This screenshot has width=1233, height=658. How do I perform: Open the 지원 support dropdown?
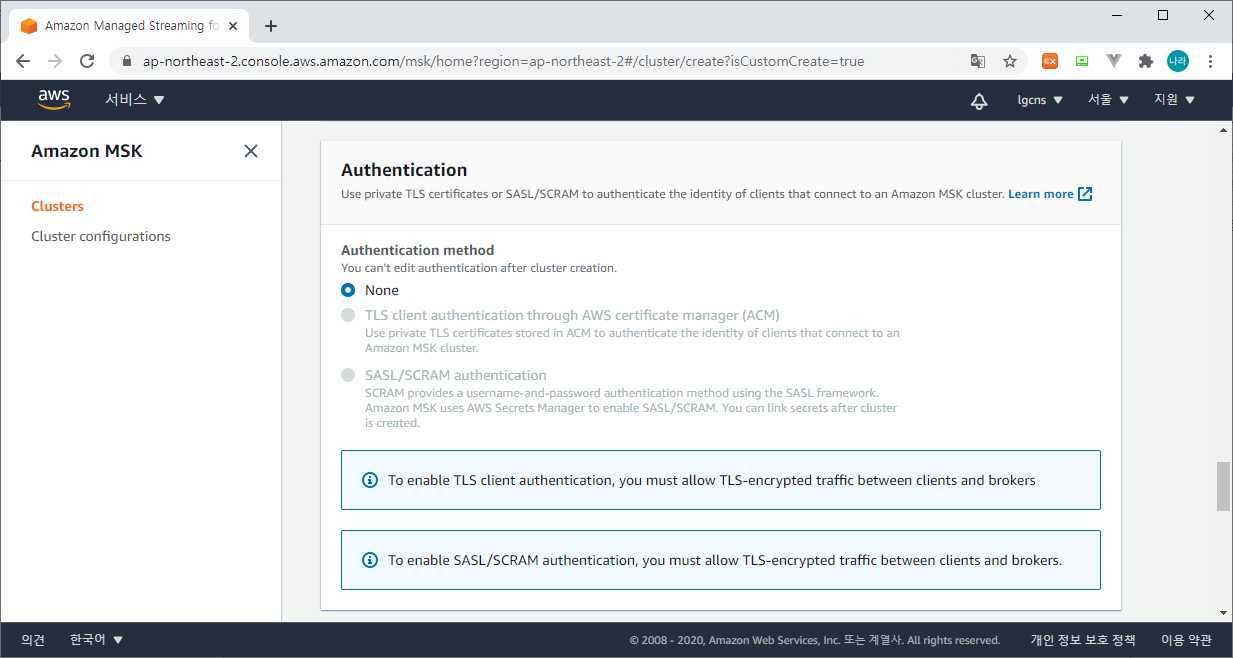click(x=1175, y=100)
